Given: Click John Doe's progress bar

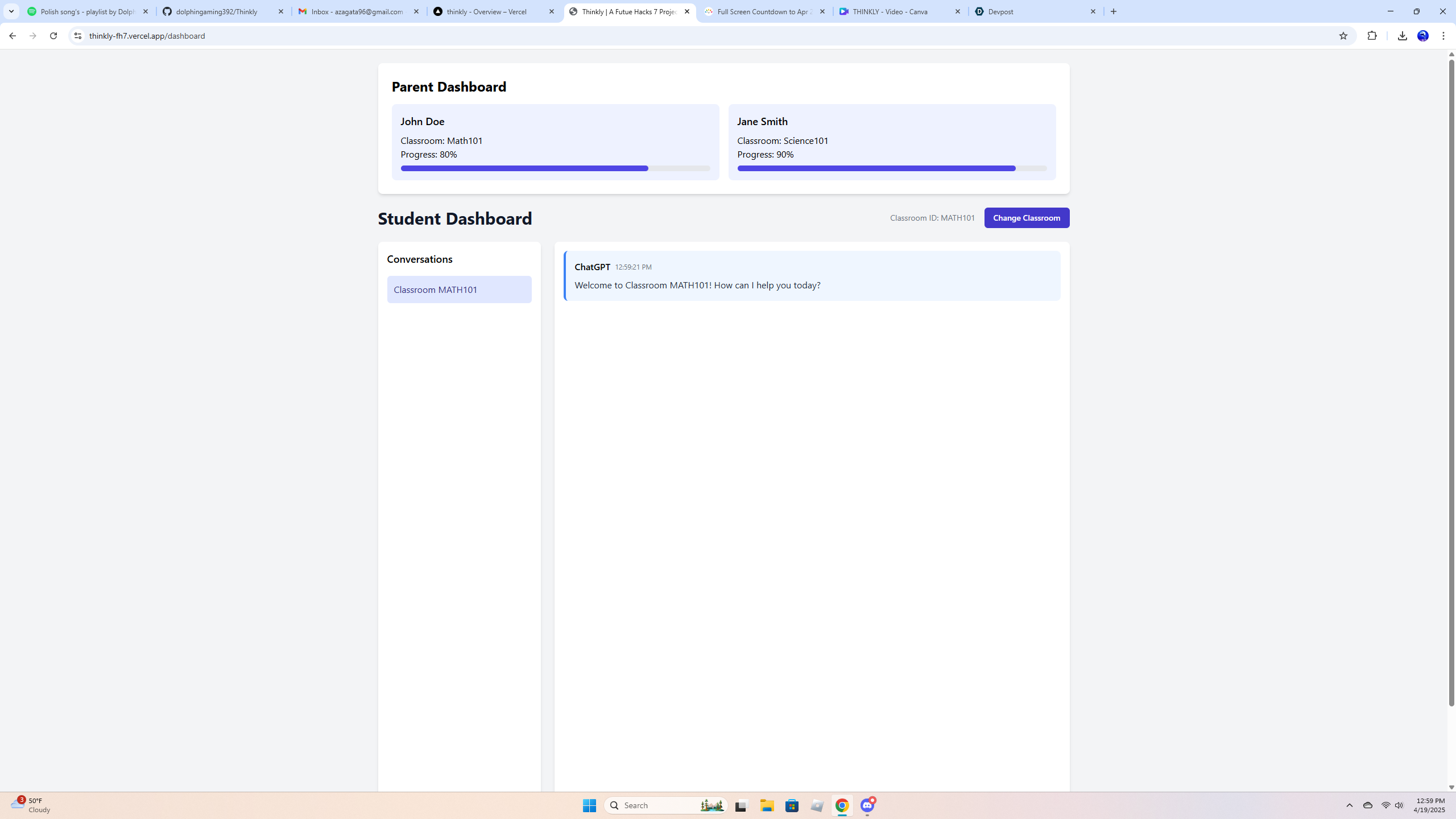Looking at the screenshot, I should (555, 168).
